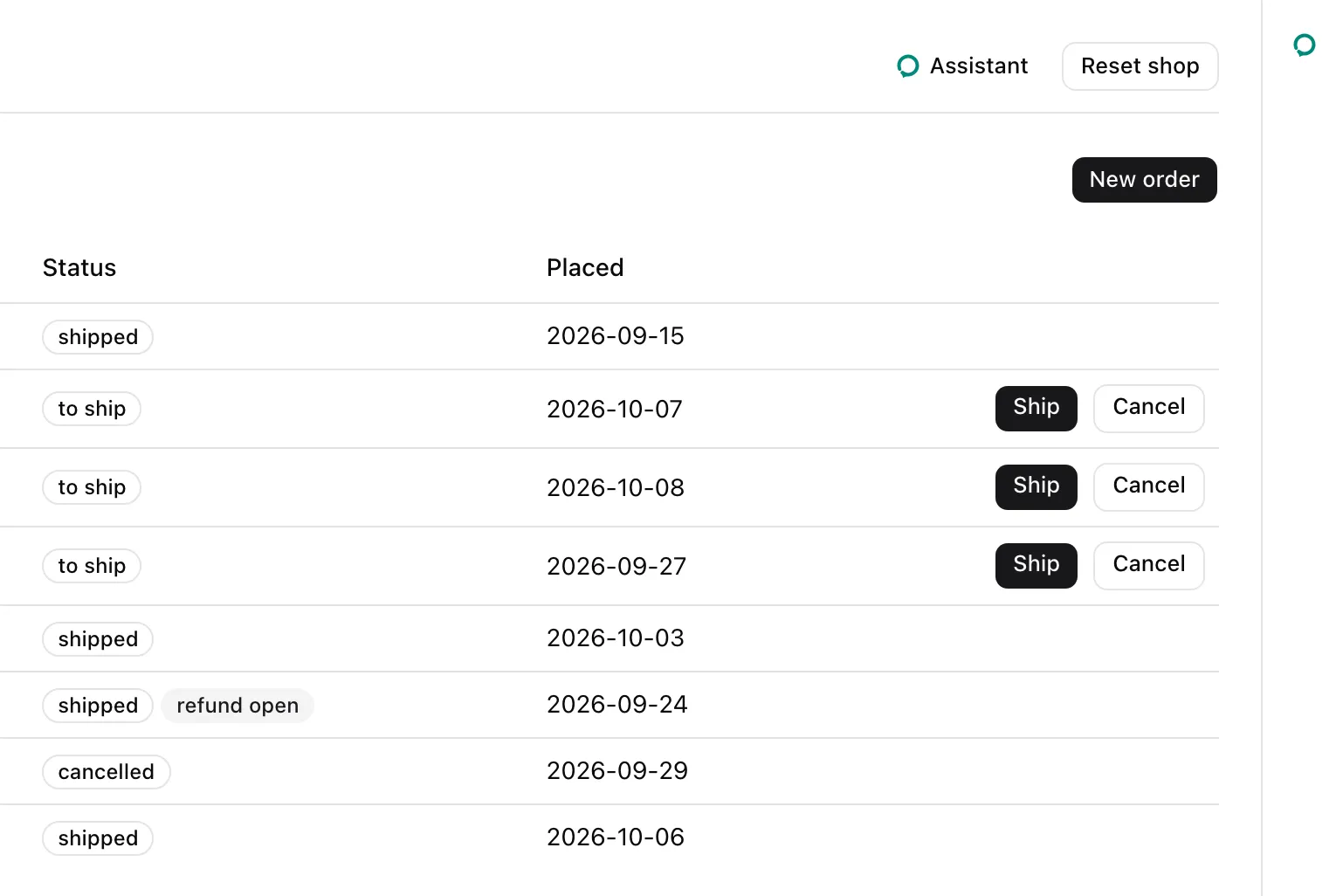Click to ship badge for 2026-10-07 order
Screen dimensions: 1343x896
[x=92, y=409]
